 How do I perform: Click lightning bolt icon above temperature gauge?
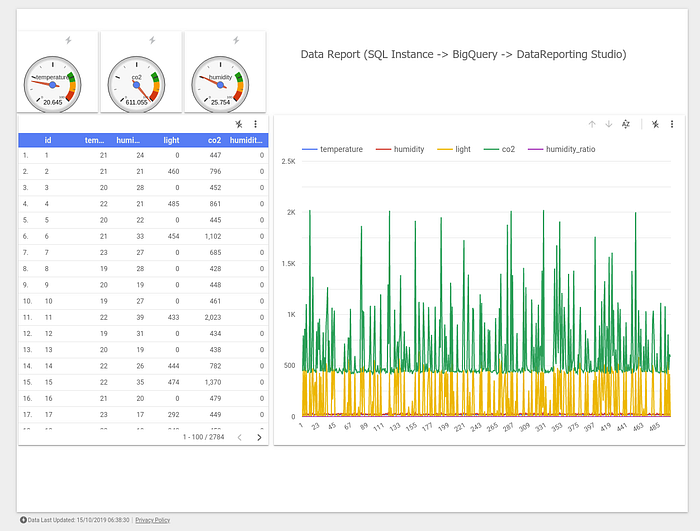click(68, 40)
